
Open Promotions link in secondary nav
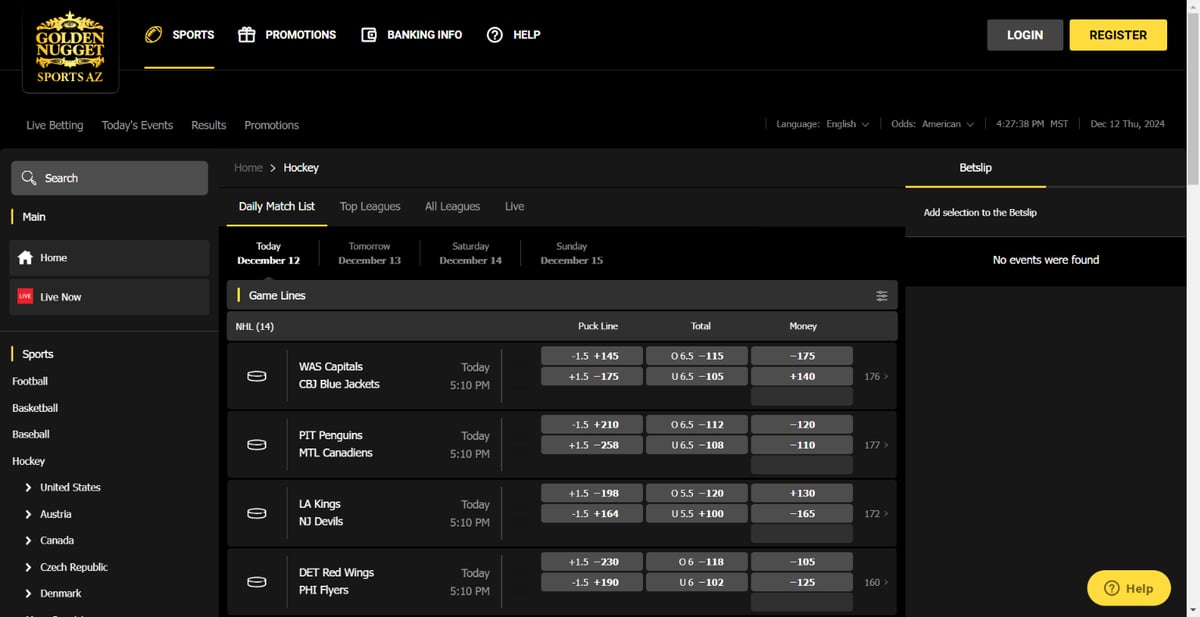(272, 125)
